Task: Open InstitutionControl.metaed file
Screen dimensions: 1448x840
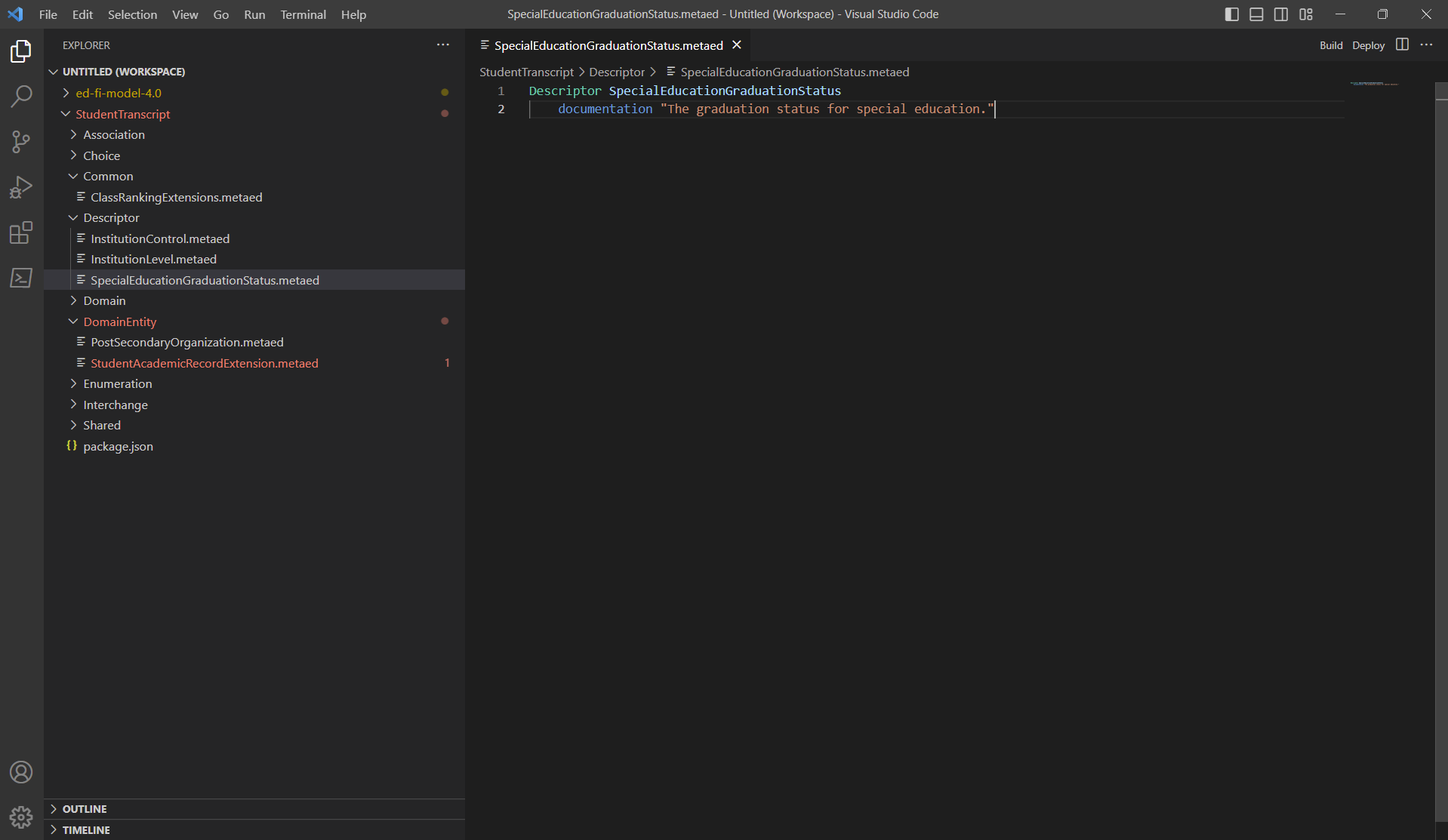Action: [160, 238]
